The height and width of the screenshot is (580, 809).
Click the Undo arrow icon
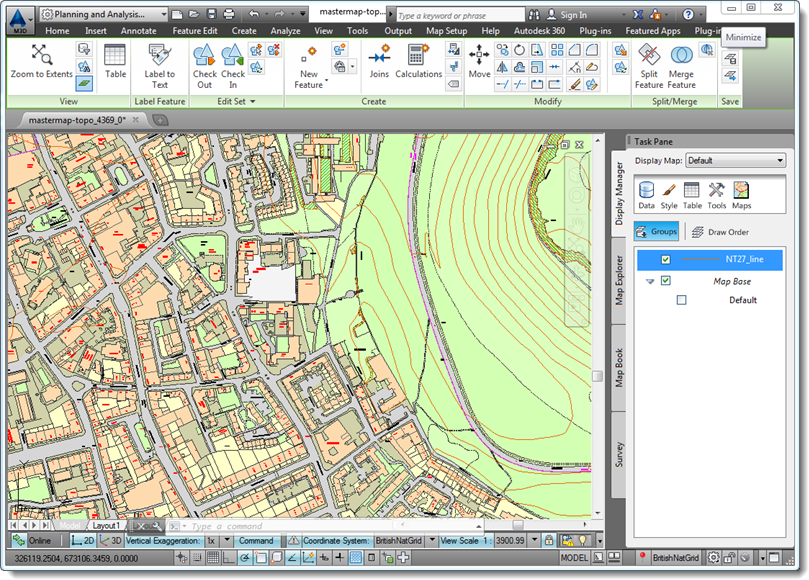254,14
